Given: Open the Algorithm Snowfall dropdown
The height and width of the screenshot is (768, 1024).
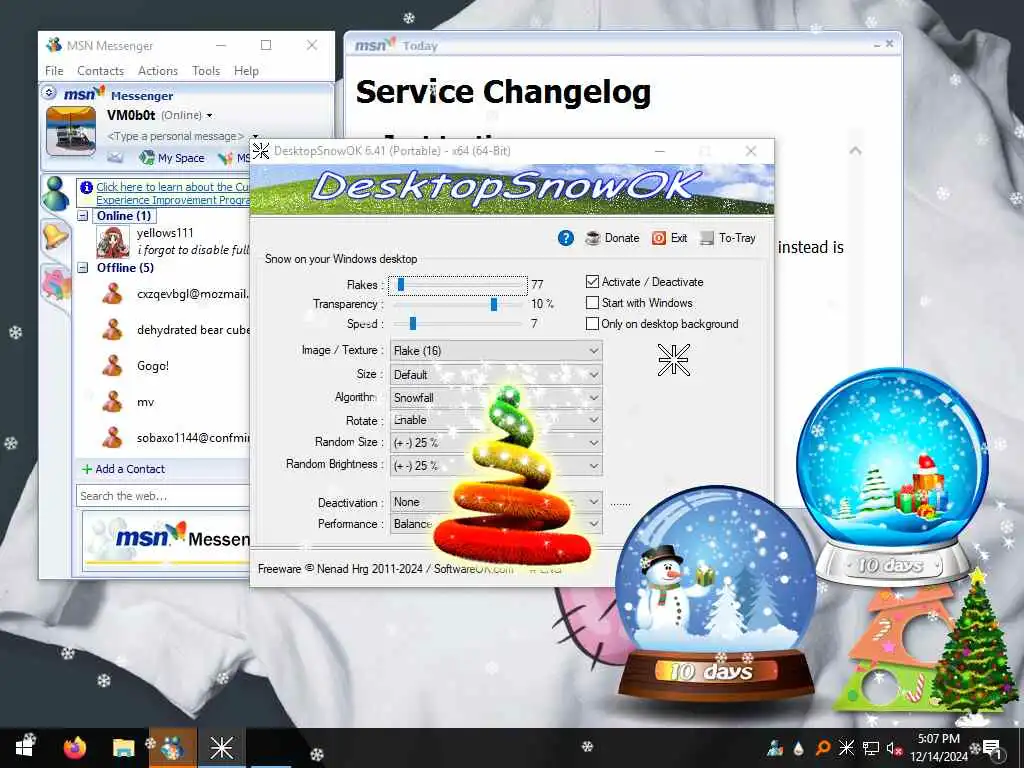Looking at the screenshot, I should click(496, 398).
